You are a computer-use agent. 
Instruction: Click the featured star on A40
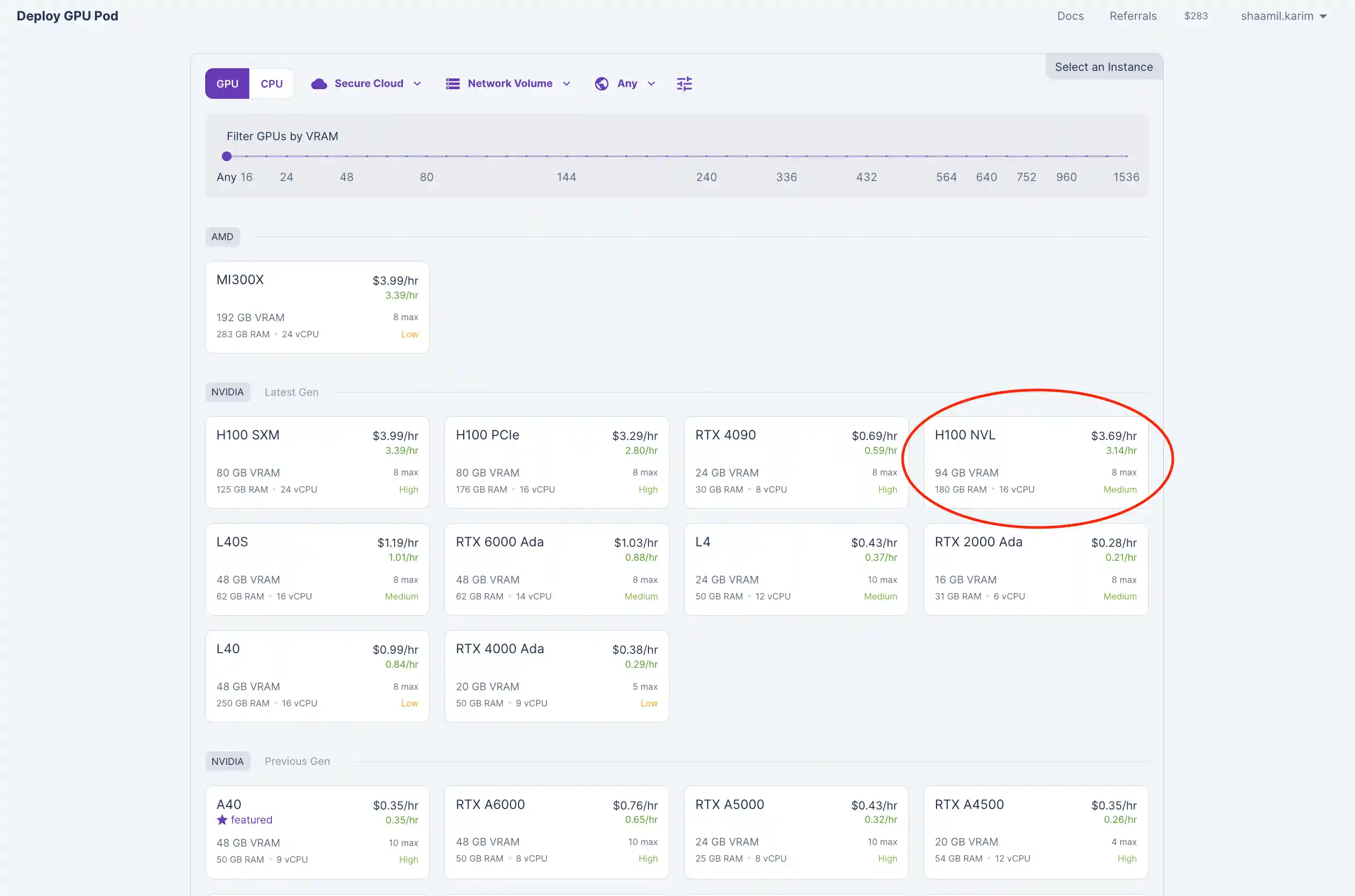click(x=222, y=819)
